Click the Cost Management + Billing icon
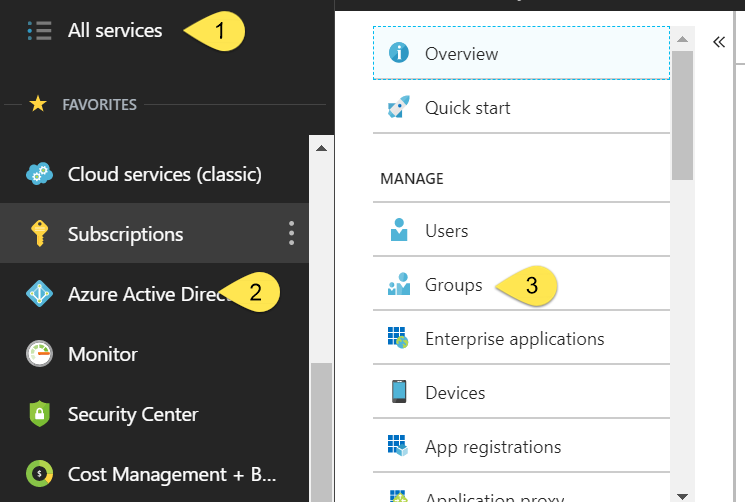The height and width of the screenshot is (502, 745). (39, 474)
